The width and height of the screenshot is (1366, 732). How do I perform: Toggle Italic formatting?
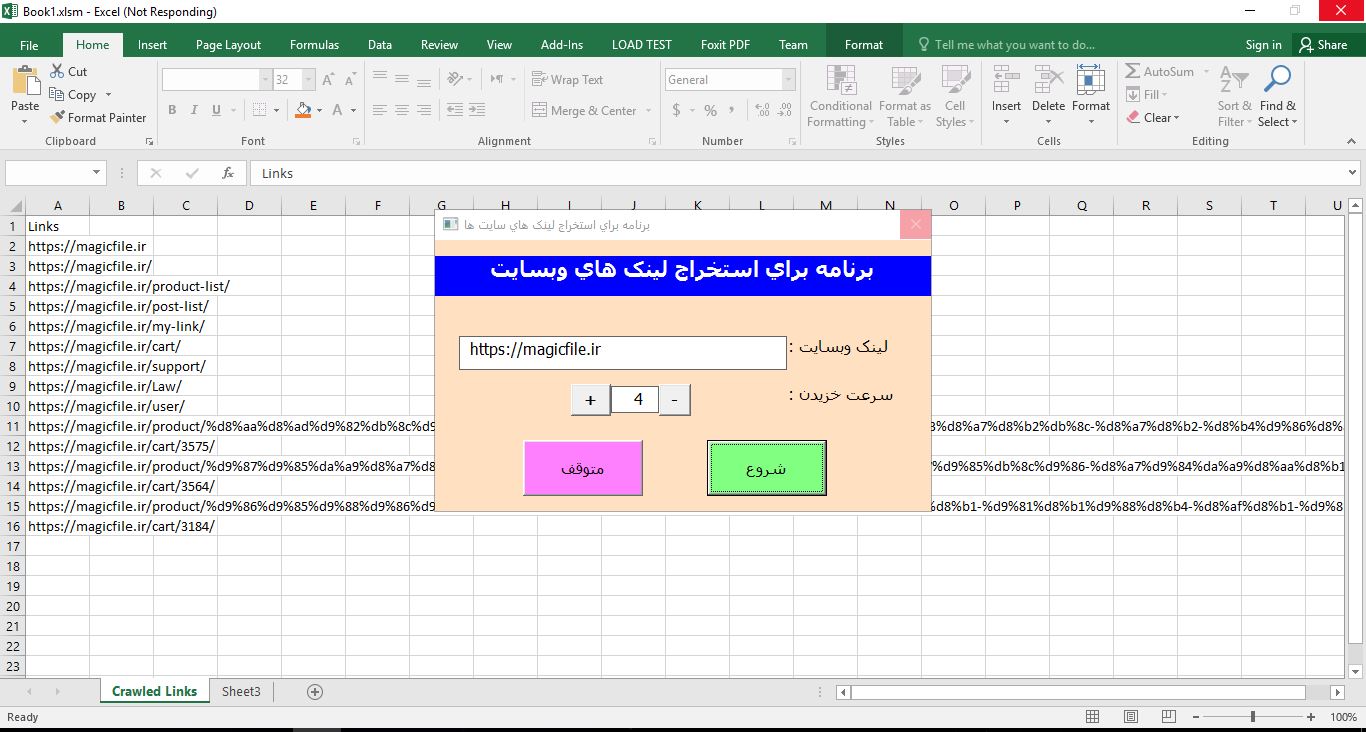(193, 110)
